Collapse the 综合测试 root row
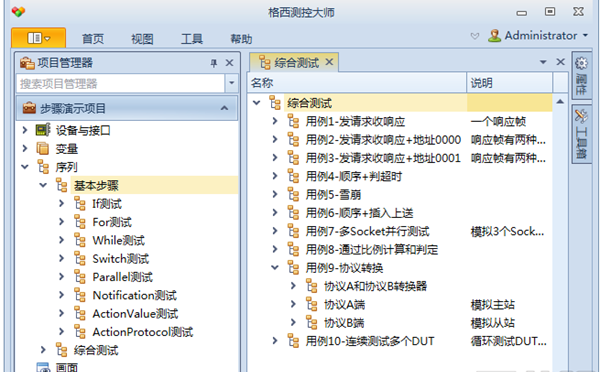Viewport: 600px width, 372px height. click(x=257, y=103)
